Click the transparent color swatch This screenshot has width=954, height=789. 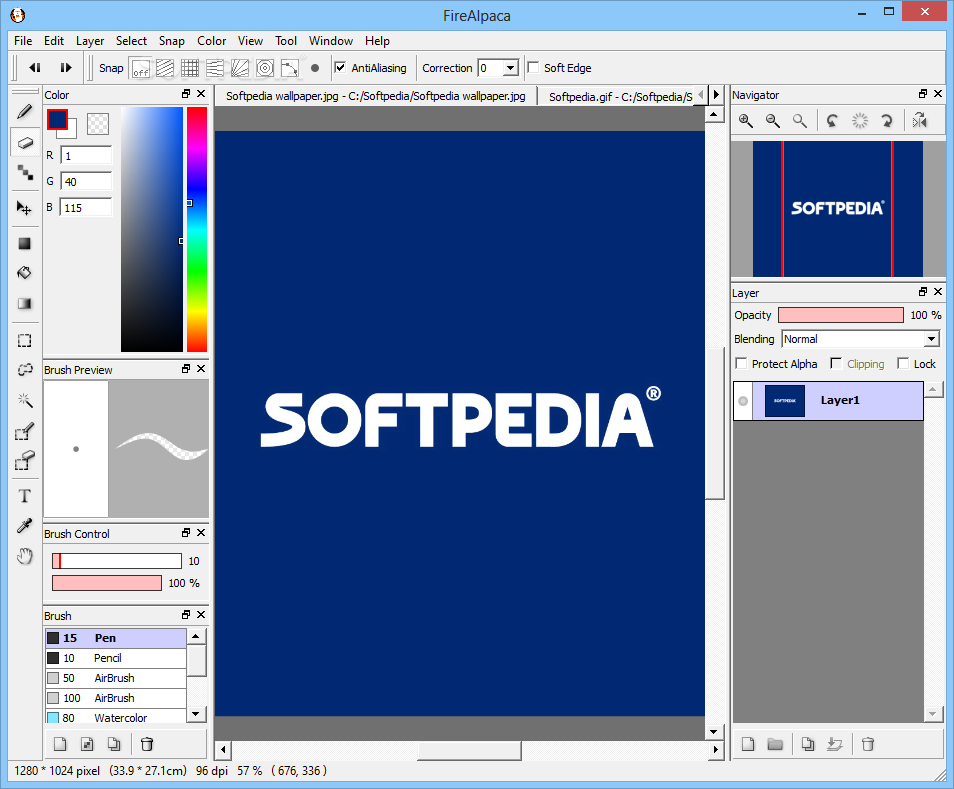point(98,123)
